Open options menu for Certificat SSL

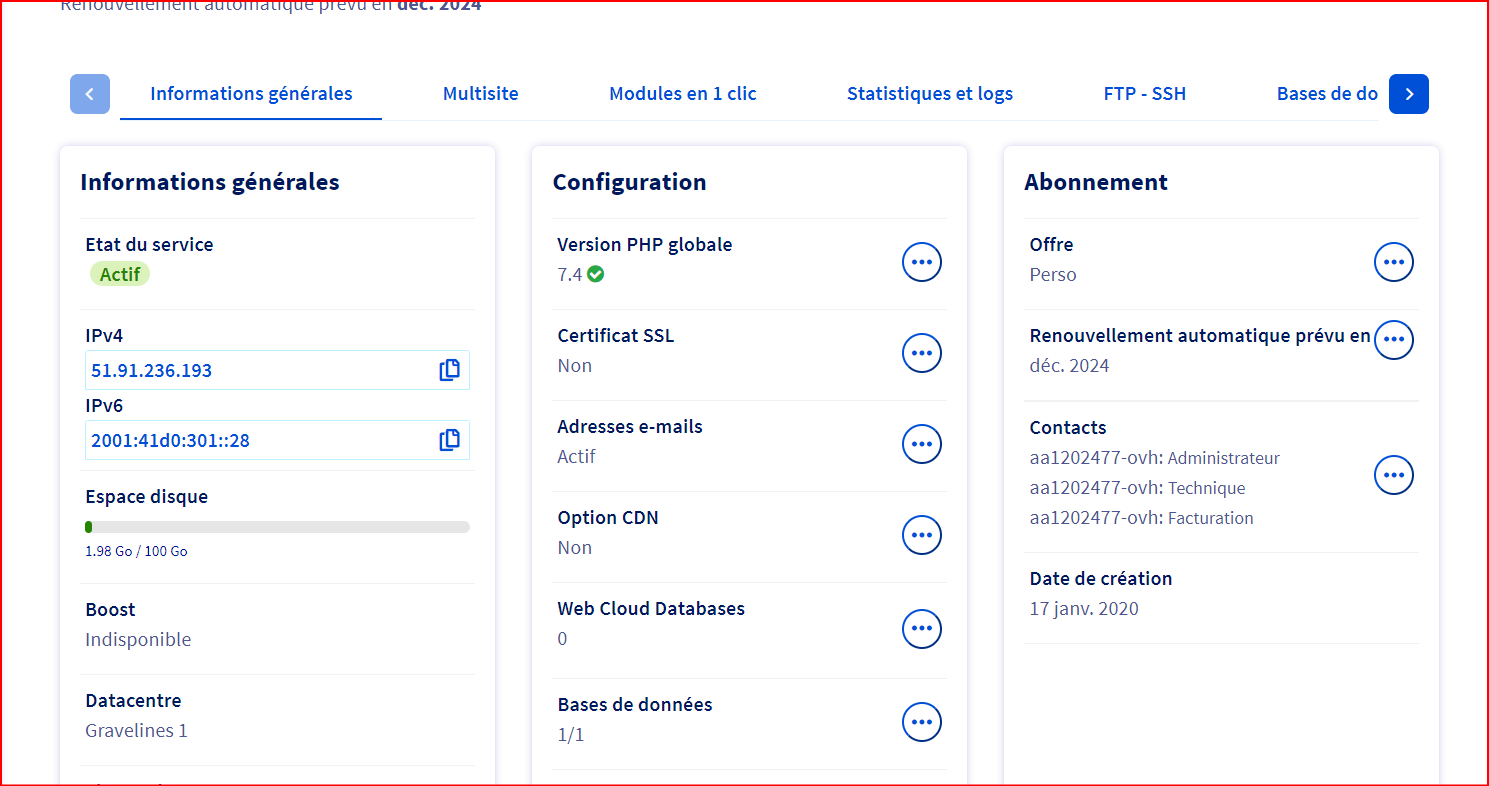922,353
